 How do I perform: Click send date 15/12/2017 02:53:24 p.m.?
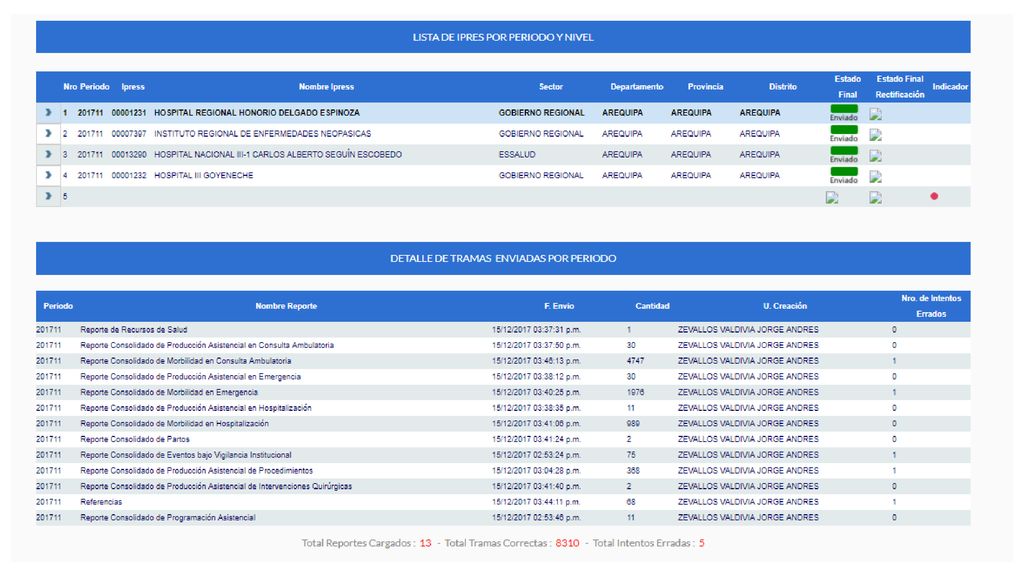point(536,455)
